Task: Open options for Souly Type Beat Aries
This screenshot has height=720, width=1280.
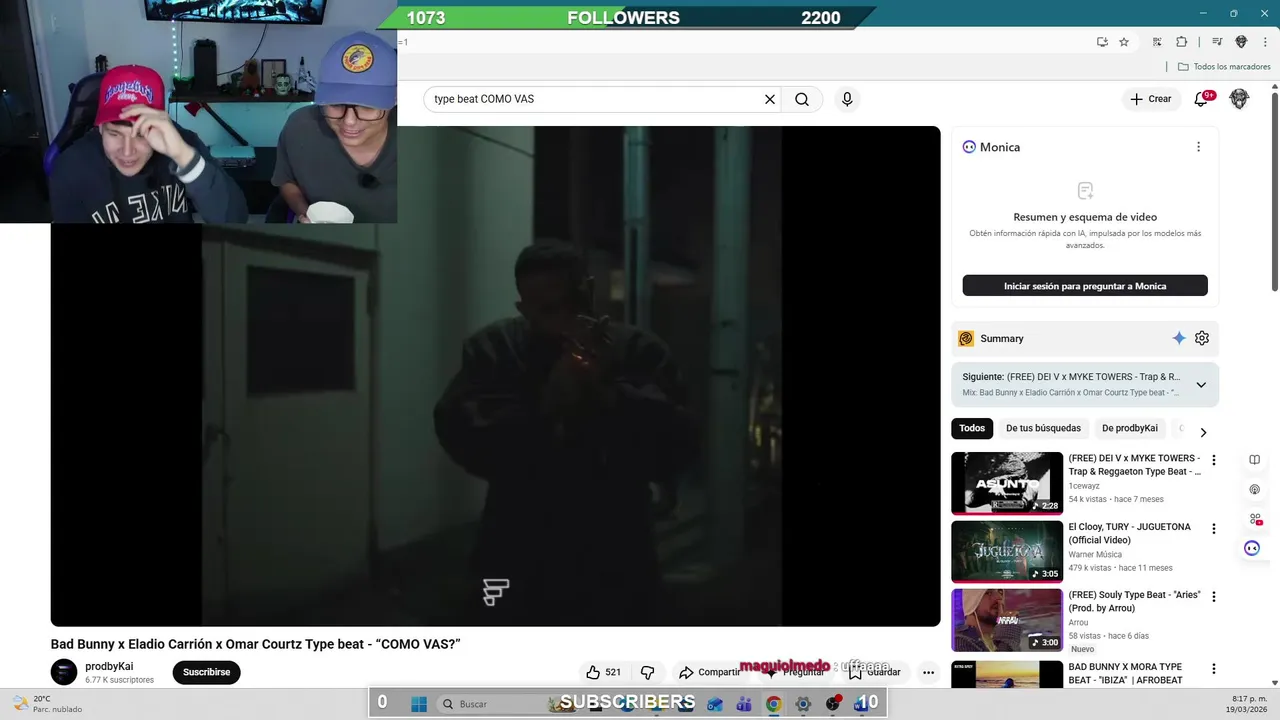Action: pyautogui.click(x=1214, y=597)
